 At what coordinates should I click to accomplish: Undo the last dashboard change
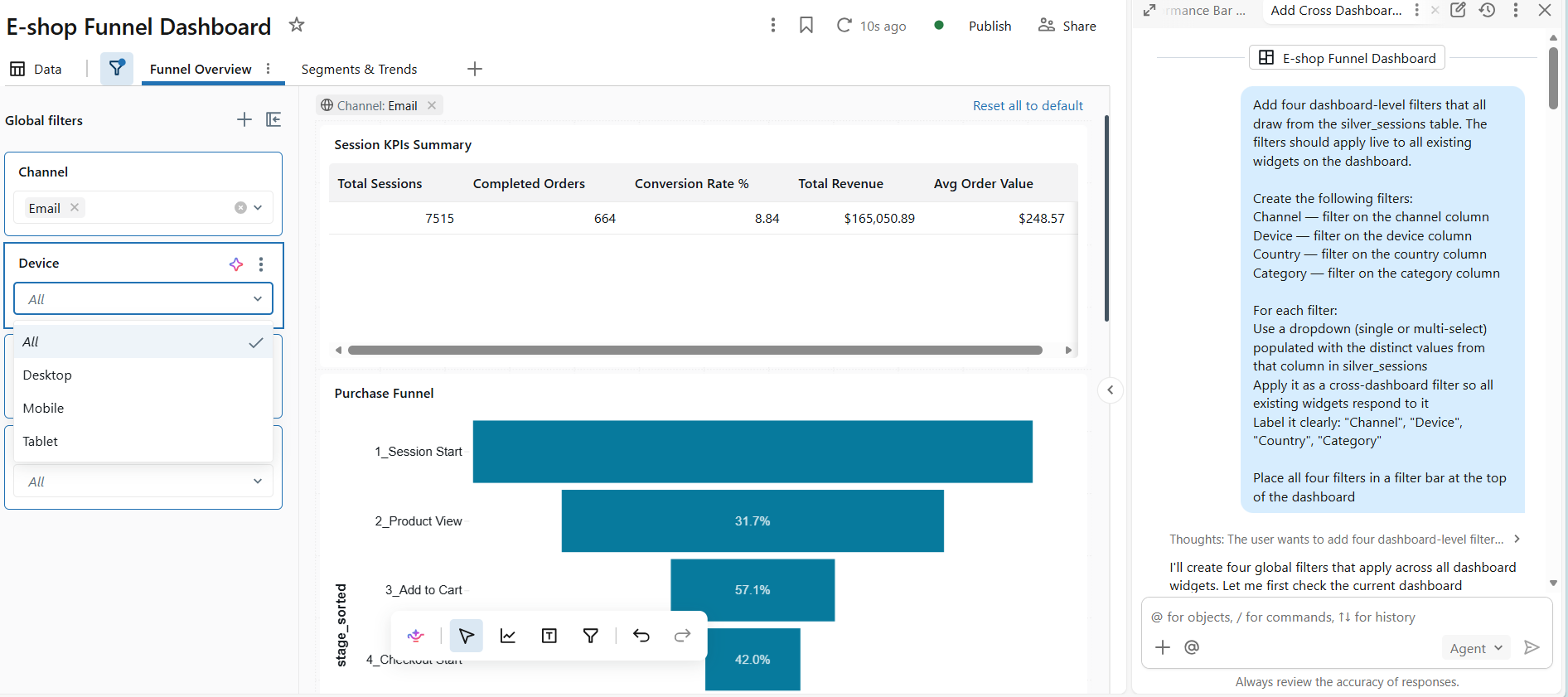point(641,636)
